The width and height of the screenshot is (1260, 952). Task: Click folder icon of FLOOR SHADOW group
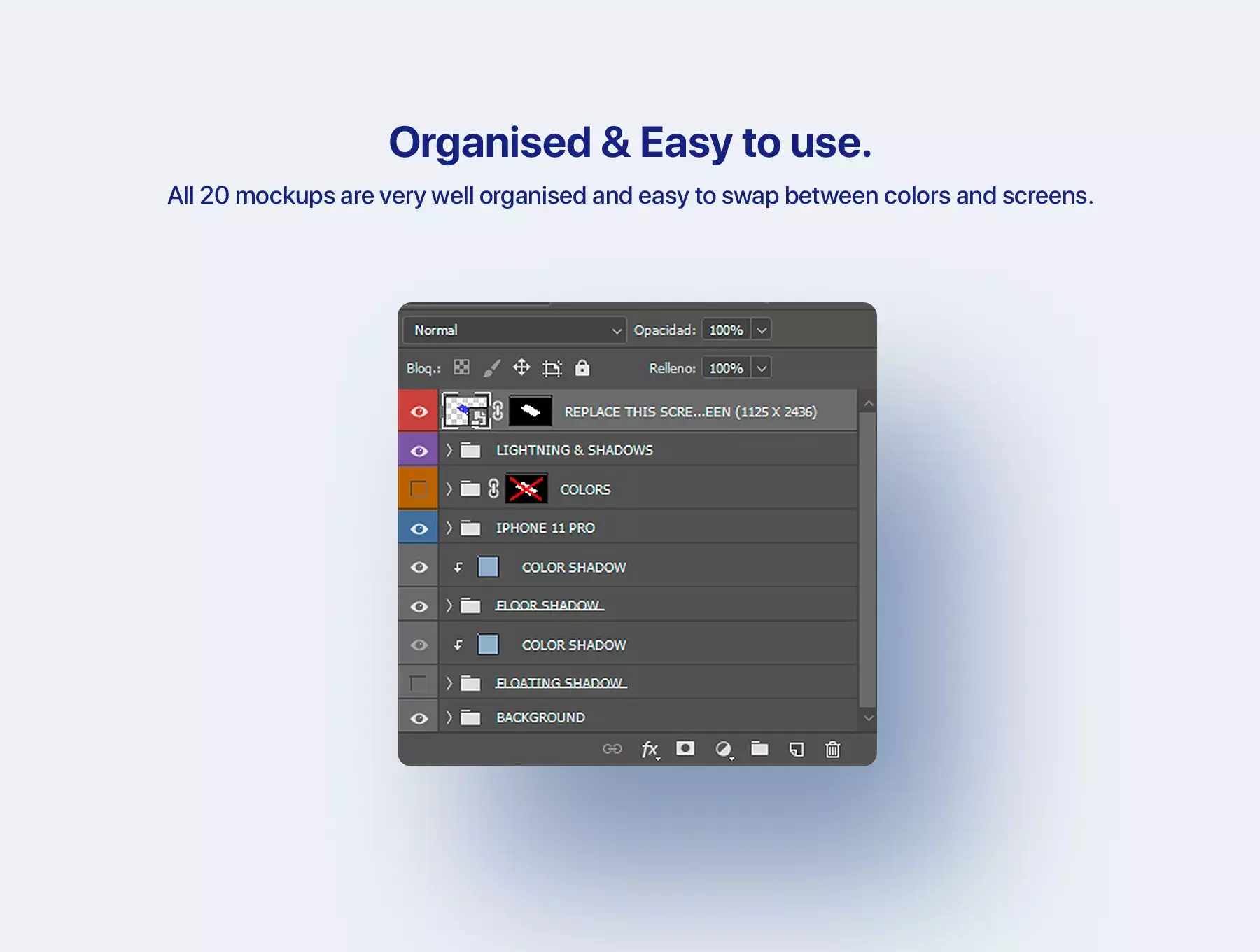click(470, 605)
